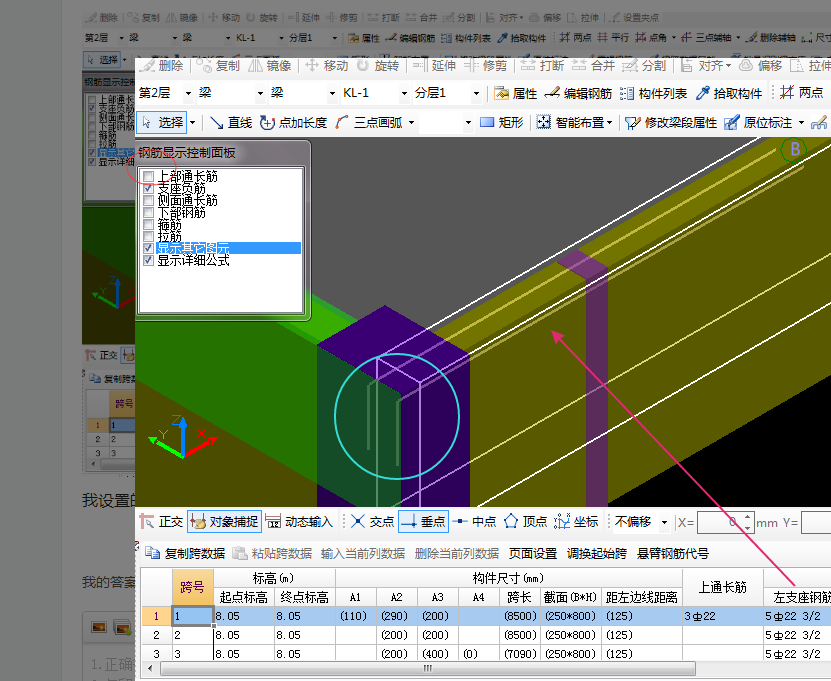Uncheck the 显示其它图元 checkbox
Screen dimensions: 831x681
(148, 248)
